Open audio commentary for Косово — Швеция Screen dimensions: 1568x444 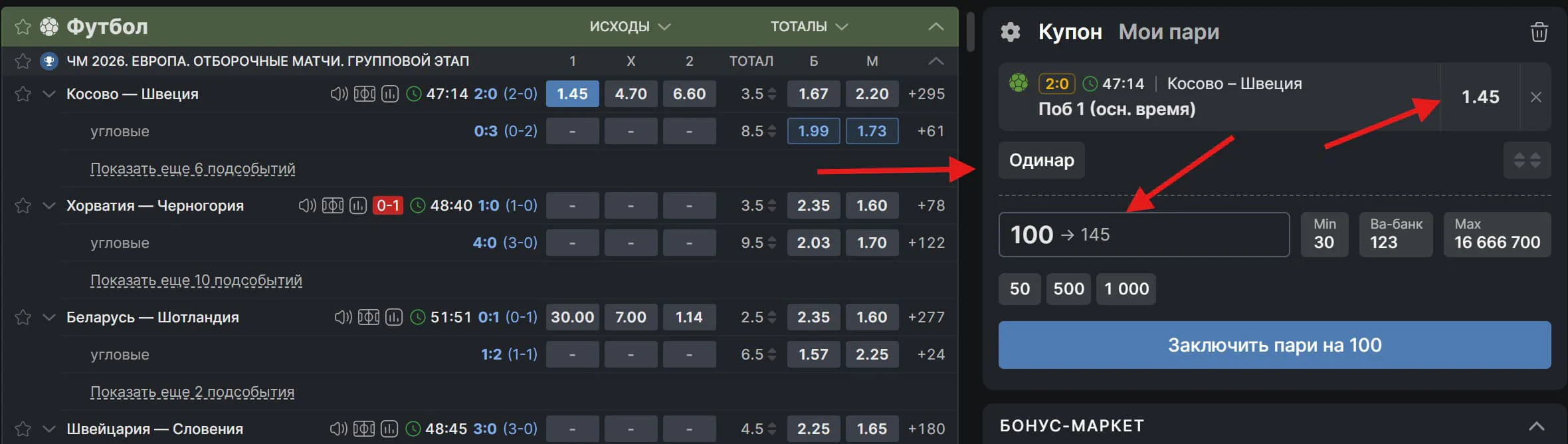tap(339, 94)
